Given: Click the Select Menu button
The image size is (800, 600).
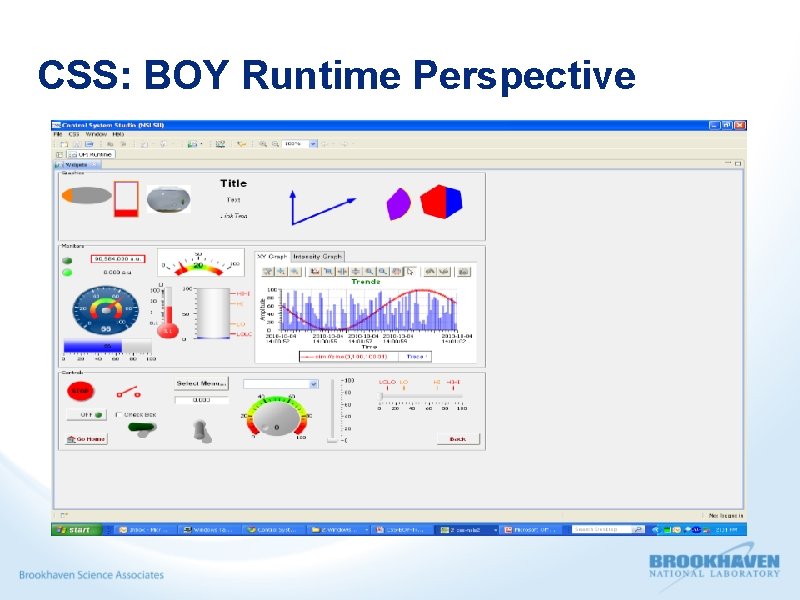Looking at the screenshot, I should click(x=202, y=383).
